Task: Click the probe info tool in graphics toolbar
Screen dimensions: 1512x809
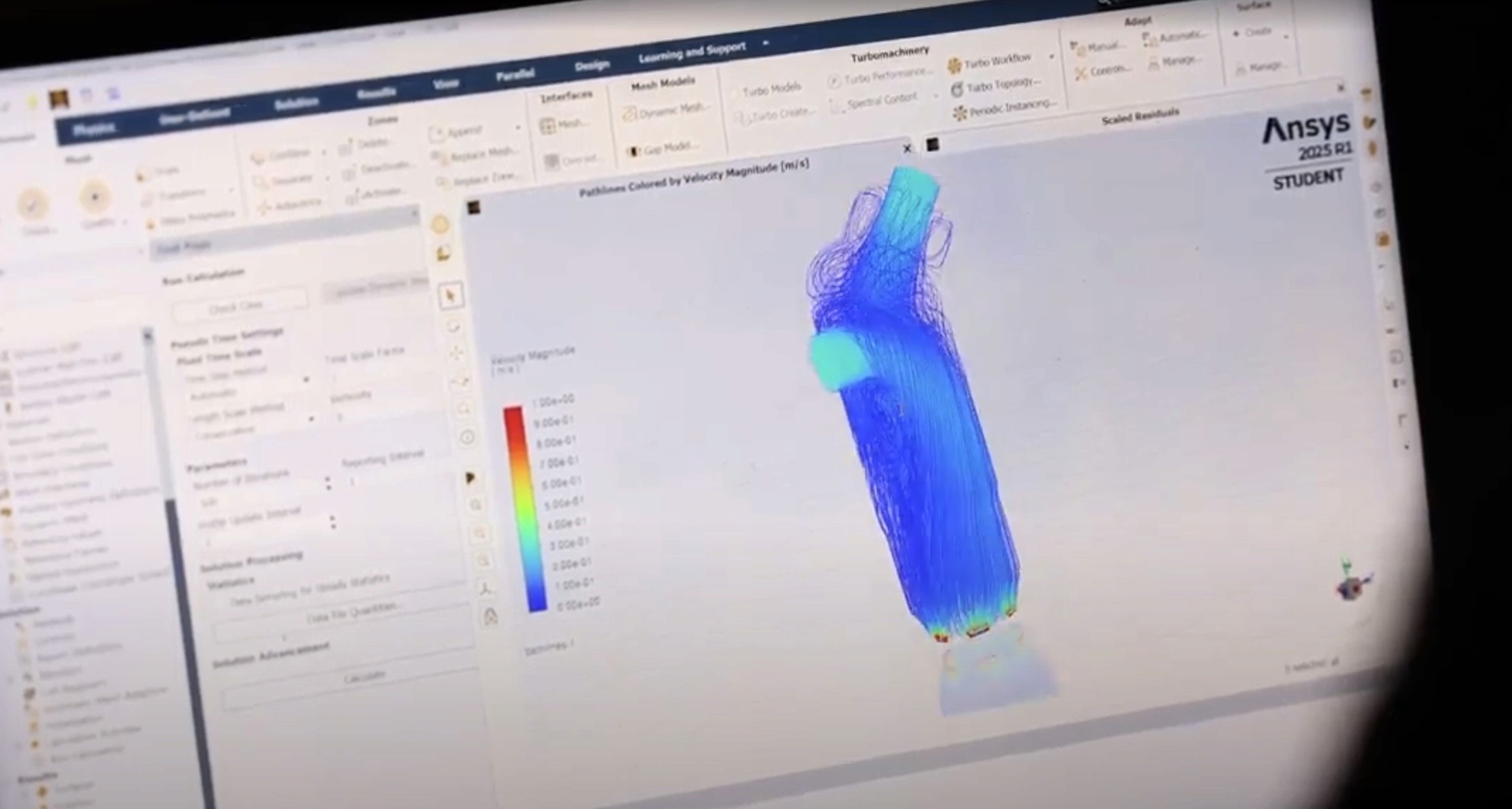Action: pos(466,437)
